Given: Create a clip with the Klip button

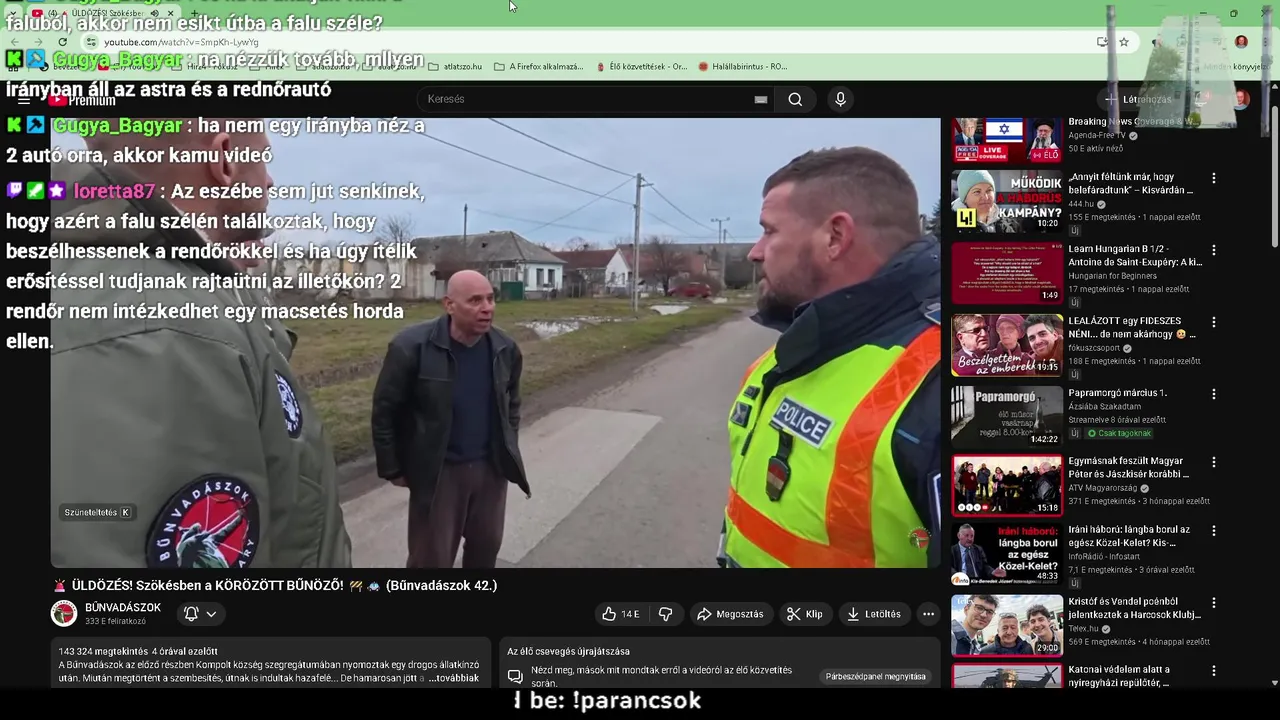Looking at the screenshot, I should [804, 614].
